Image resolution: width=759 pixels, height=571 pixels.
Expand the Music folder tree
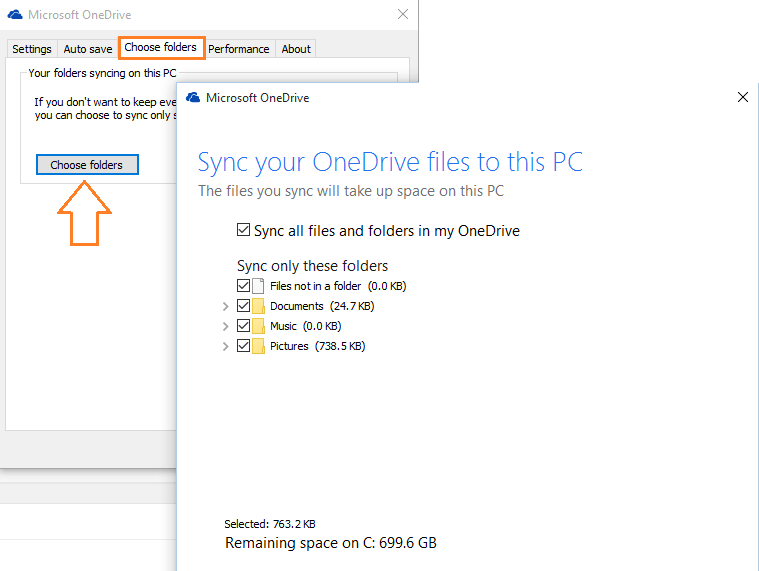coord(226,326)
